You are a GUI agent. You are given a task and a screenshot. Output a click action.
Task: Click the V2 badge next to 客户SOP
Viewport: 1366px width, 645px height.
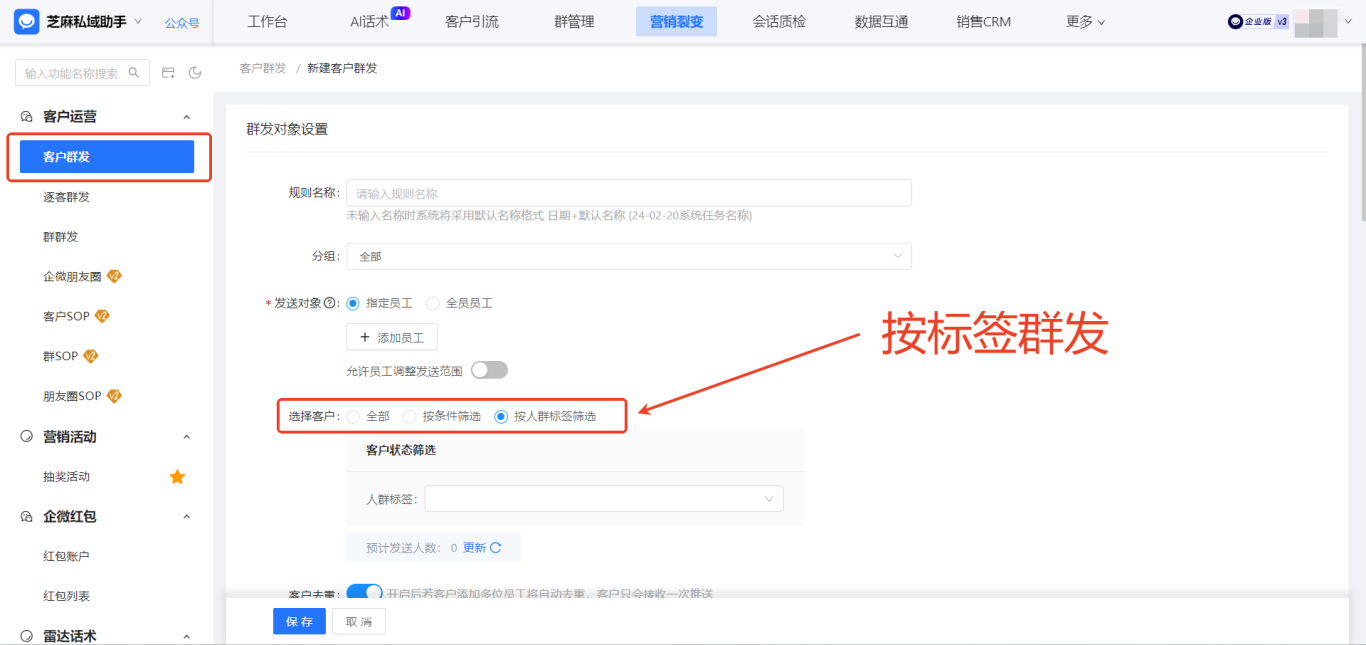(102, 316)
